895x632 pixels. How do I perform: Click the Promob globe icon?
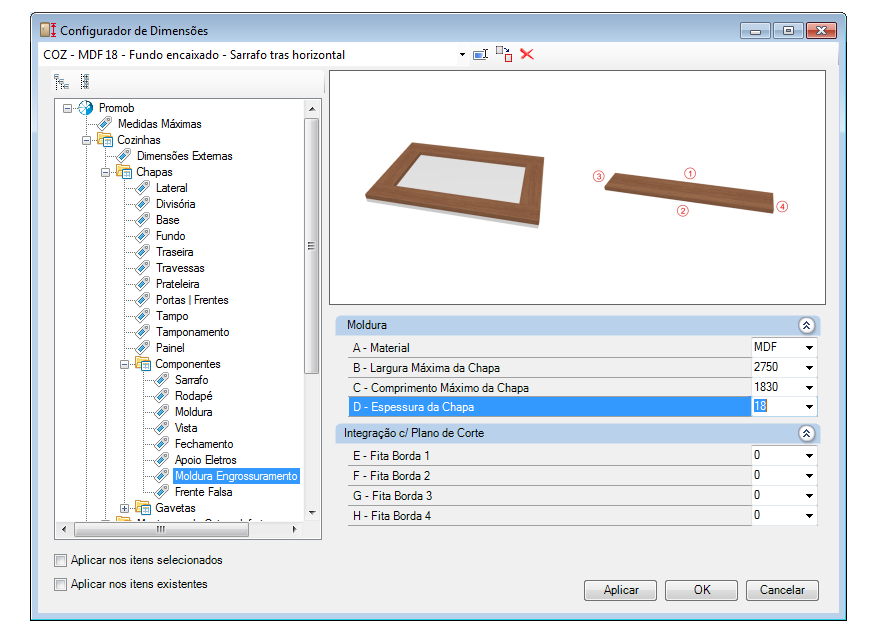pos(86,108)
